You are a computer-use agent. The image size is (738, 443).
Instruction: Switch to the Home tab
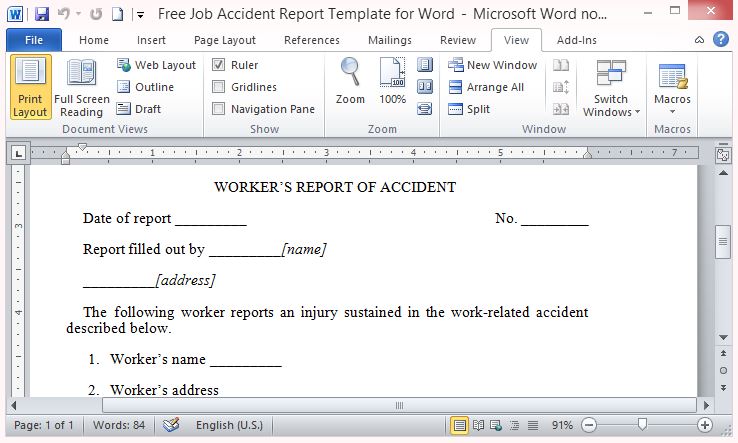coord(94,40)
